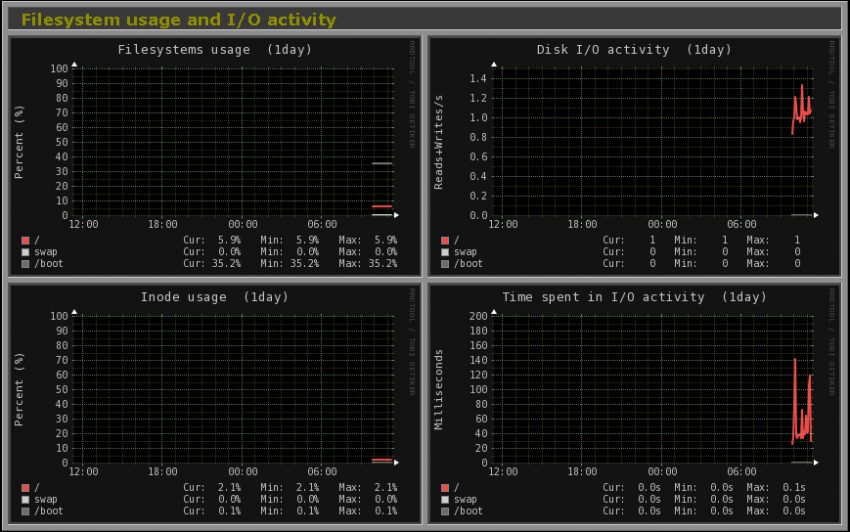Viewport: 850px width, 532px height.
Task: Click the gray /boot swatch in Filesystems usage legend
Action: tap(25, 264)
